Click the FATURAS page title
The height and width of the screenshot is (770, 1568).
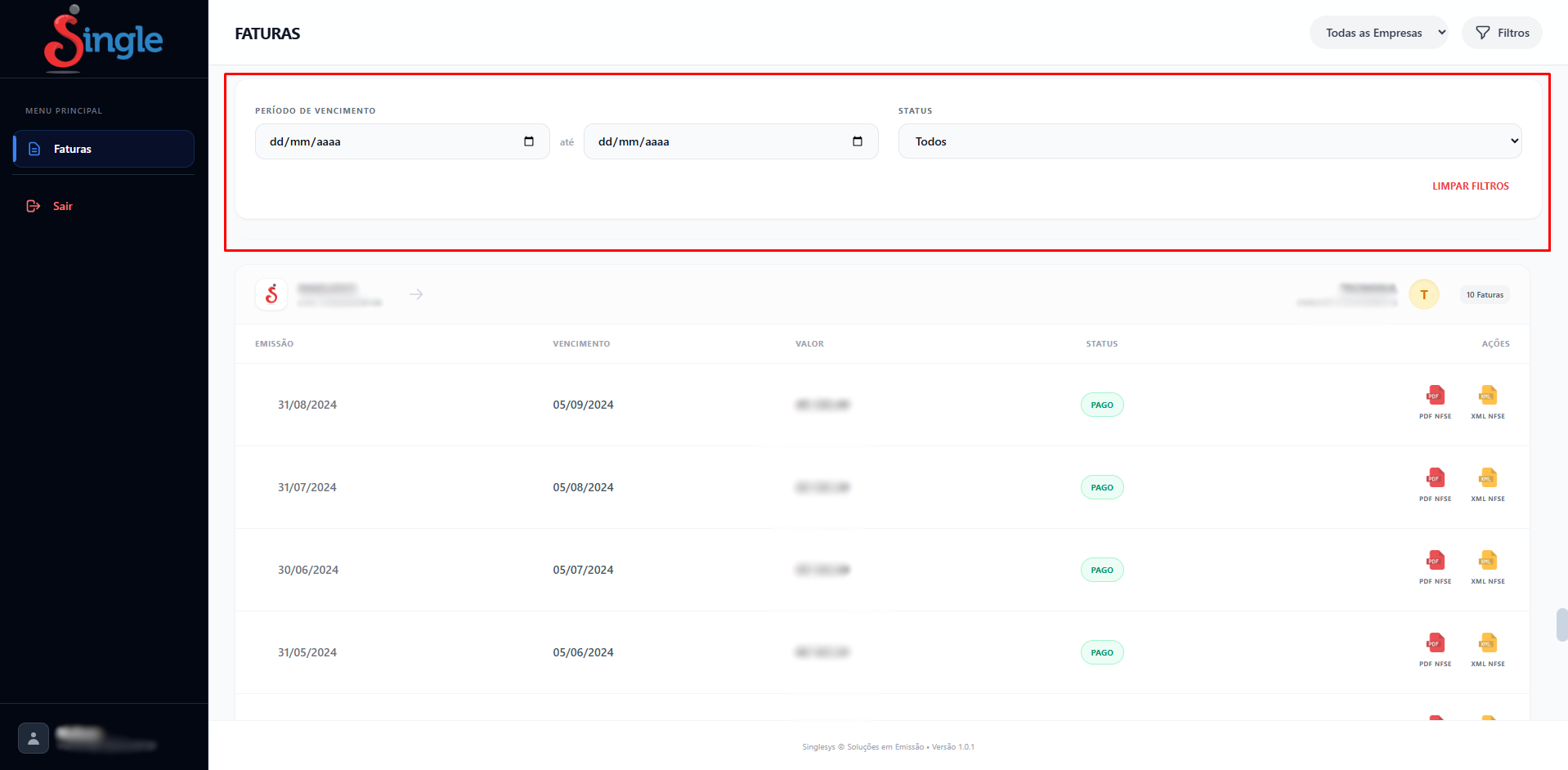267,34
